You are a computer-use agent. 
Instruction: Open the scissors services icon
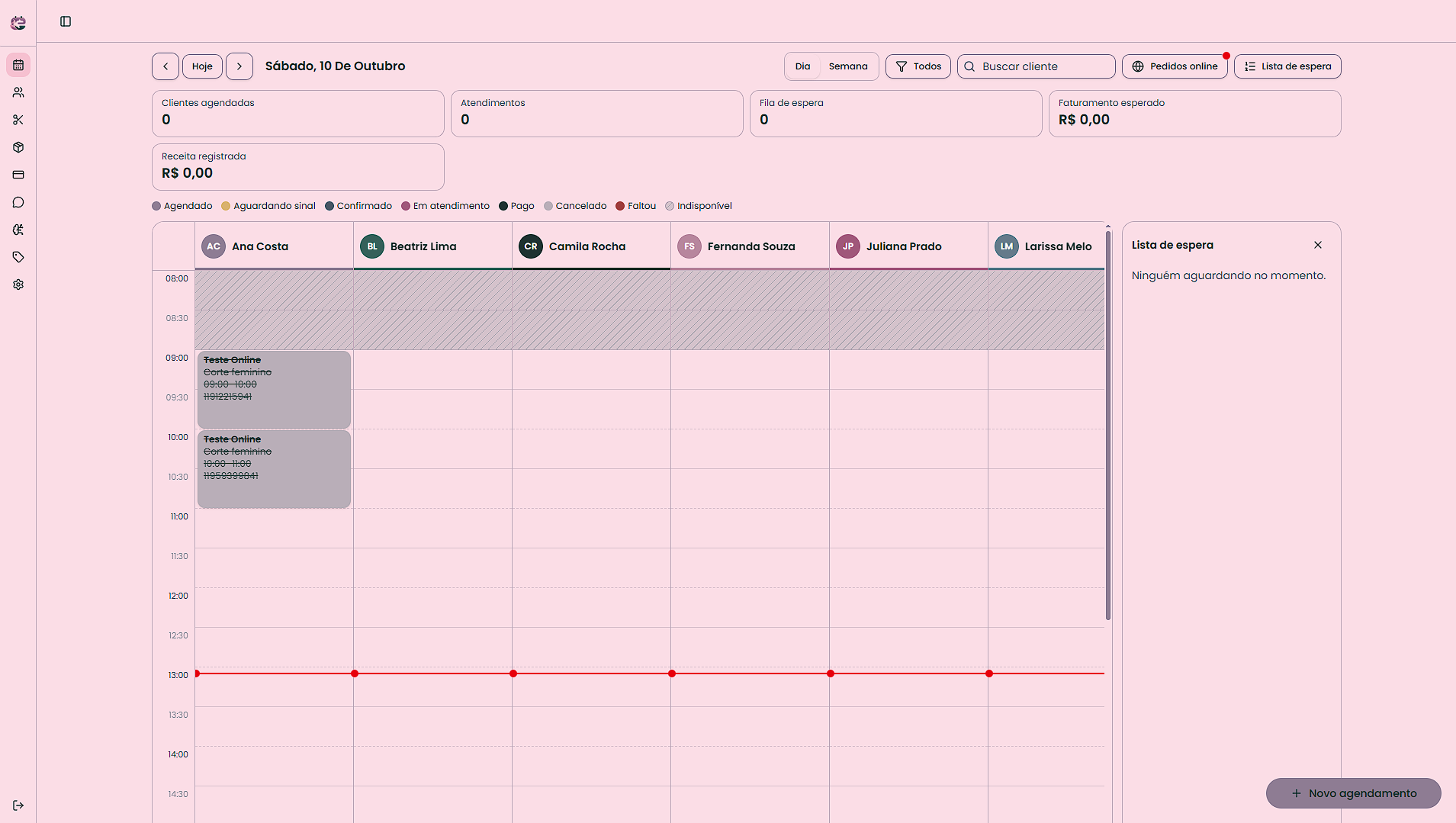(18, 120)
